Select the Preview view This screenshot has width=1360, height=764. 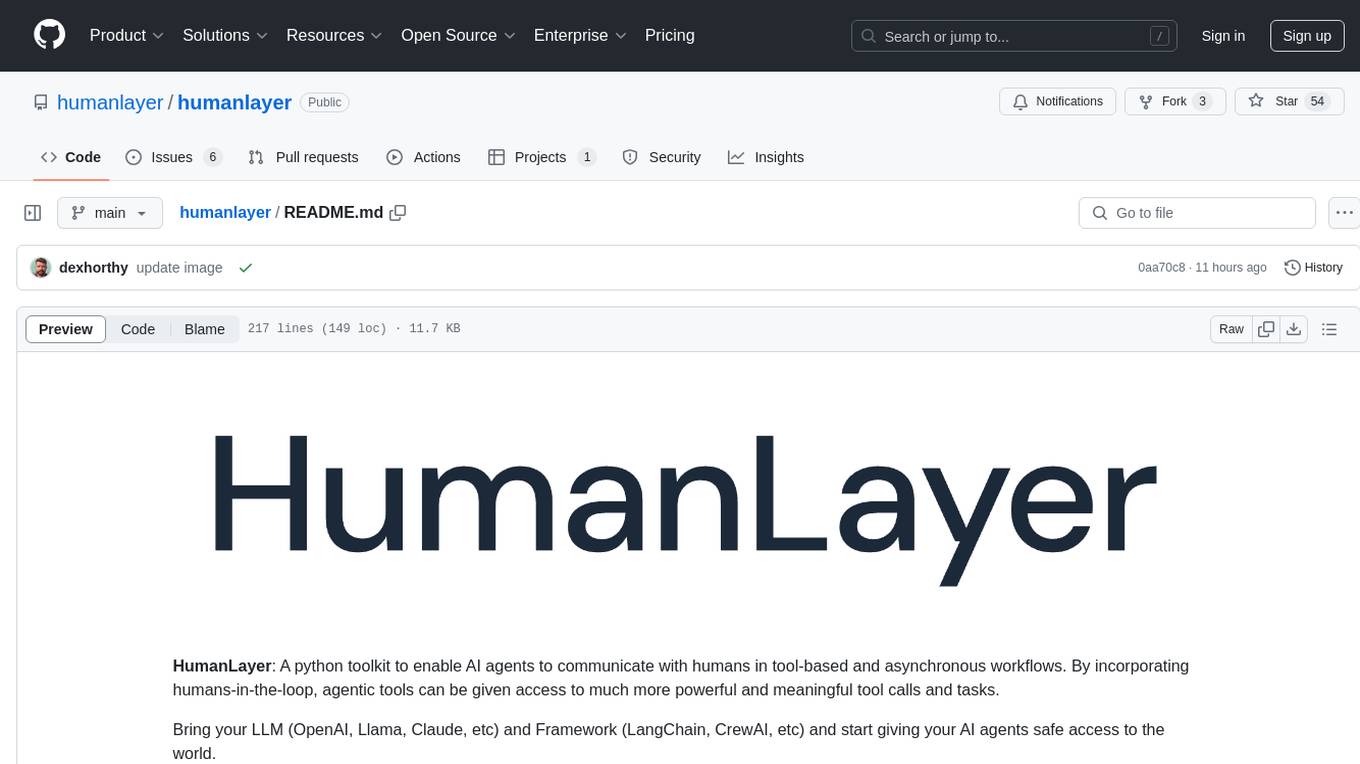[66, 329]
